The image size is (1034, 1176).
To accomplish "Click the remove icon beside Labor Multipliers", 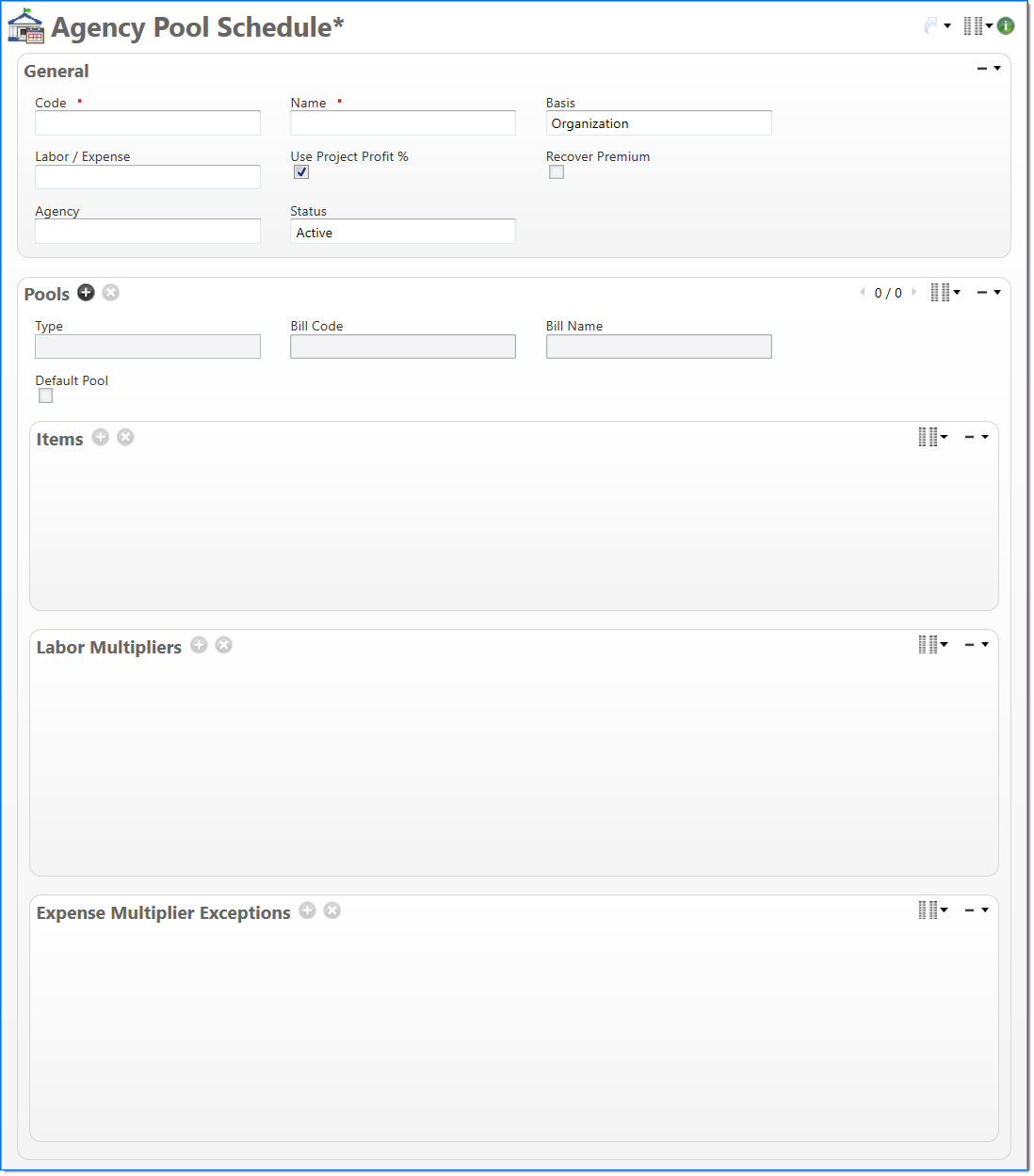I will (x=224, y=645).
